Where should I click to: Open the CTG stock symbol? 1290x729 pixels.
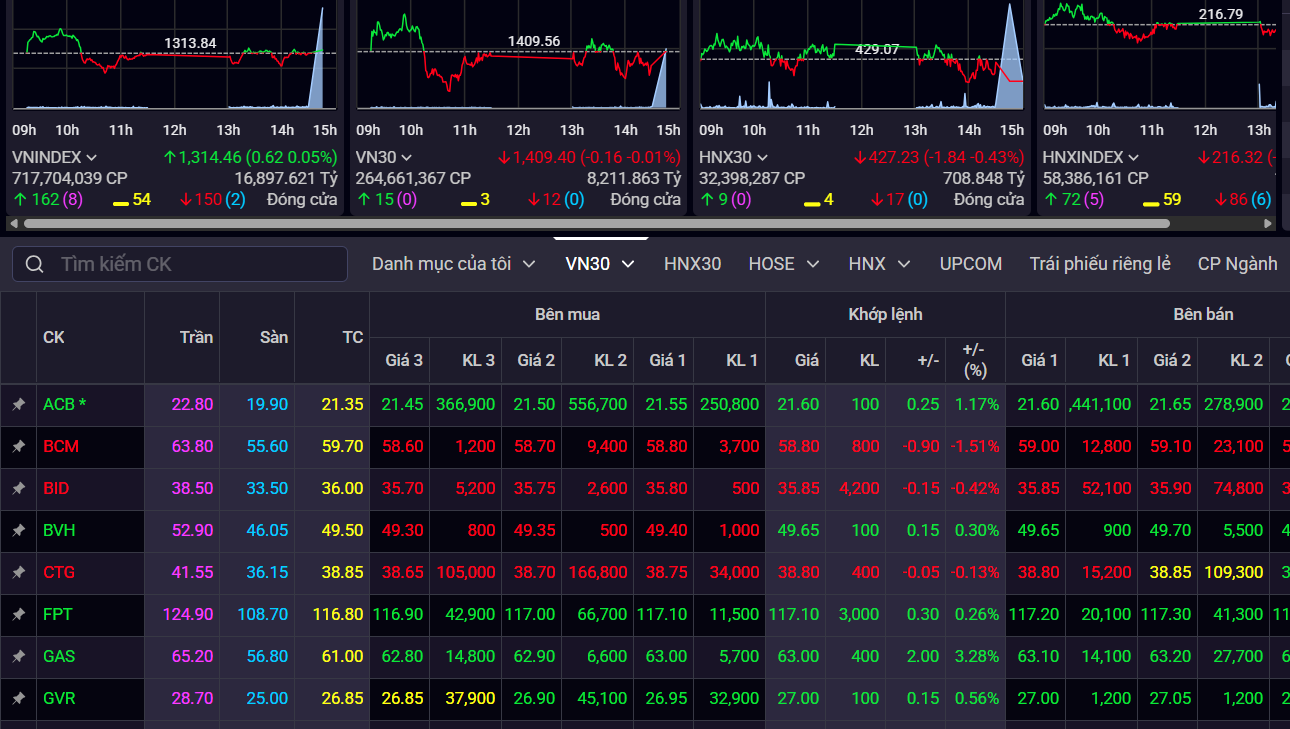[59, 573]
